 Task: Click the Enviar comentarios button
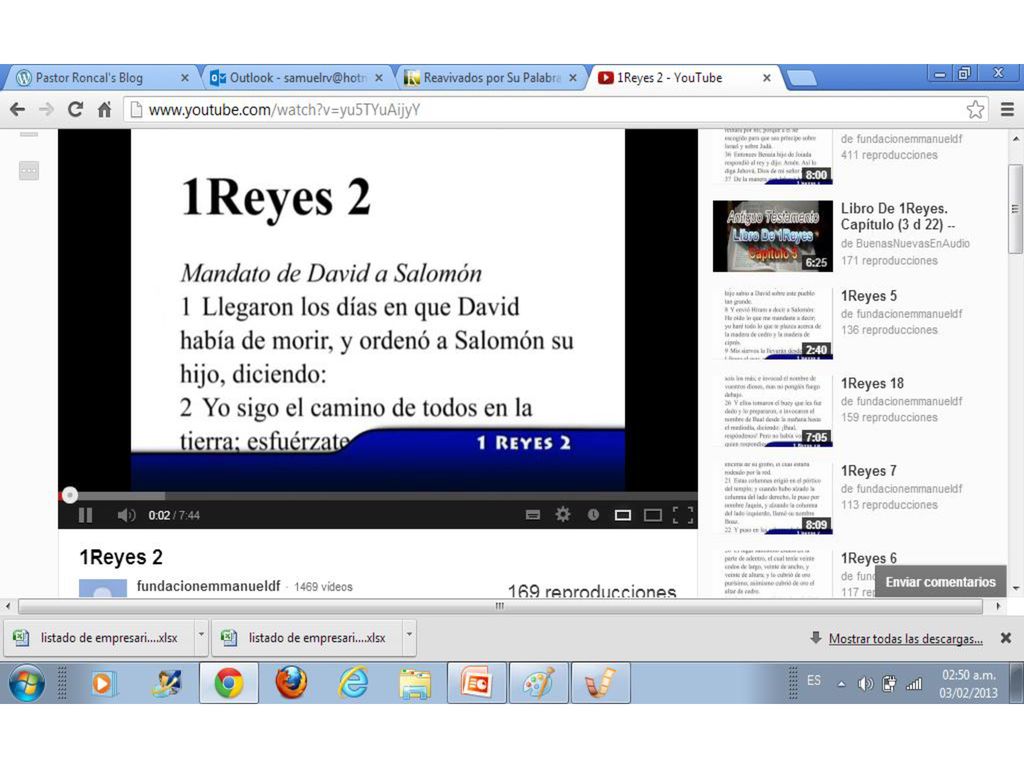point(940,582)
